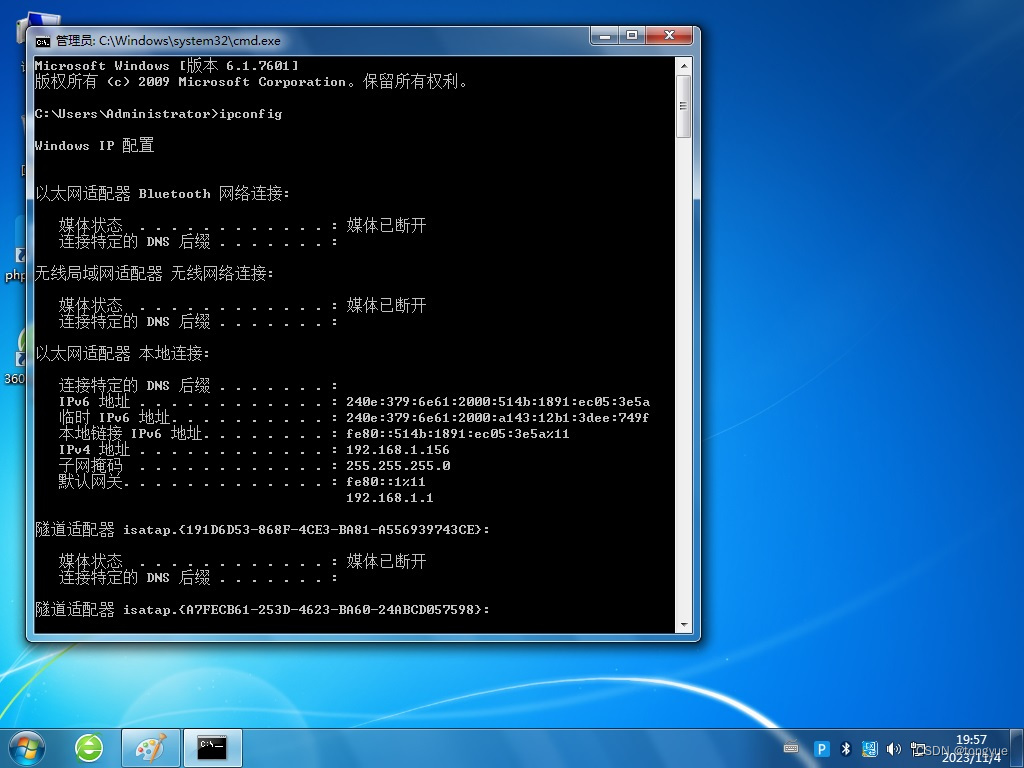Launch the browser from the taskbar
The width and height of the screenshot is (1024, 768).
(89, 747)
